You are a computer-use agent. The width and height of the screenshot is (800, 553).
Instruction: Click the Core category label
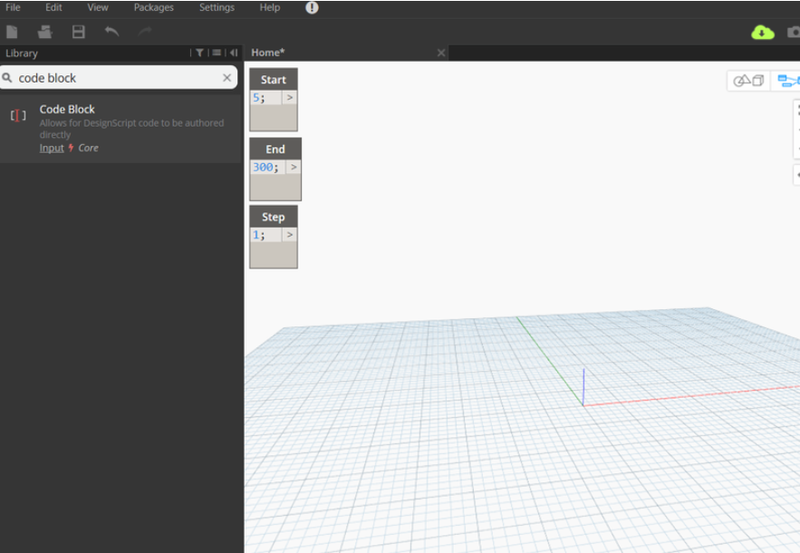tap(88, 148)
